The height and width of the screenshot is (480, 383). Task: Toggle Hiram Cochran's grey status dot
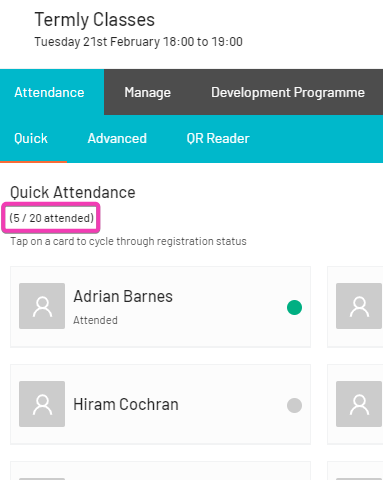point(294,405)
